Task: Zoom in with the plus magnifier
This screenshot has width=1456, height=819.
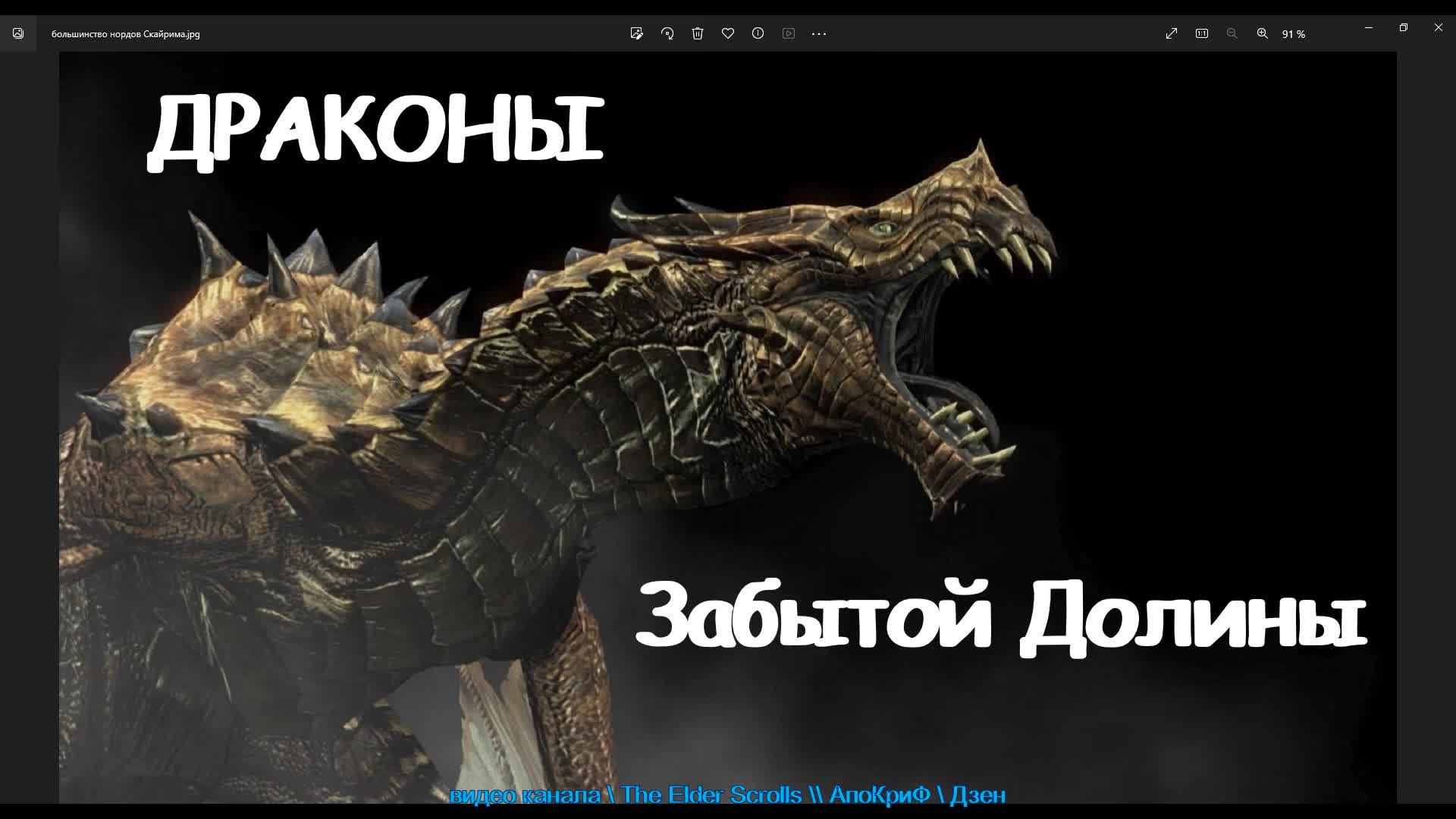Action: pos(1263,33)
